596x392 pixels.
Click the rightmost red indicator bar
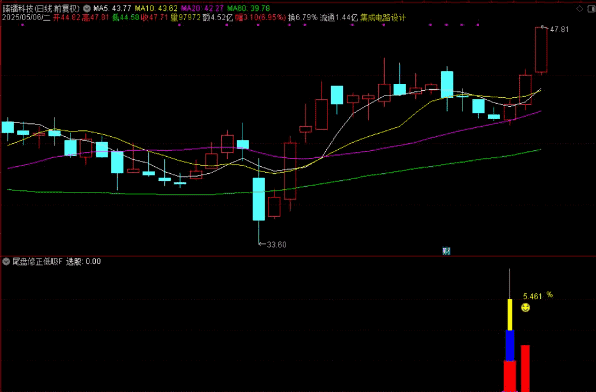coord(525,368)
